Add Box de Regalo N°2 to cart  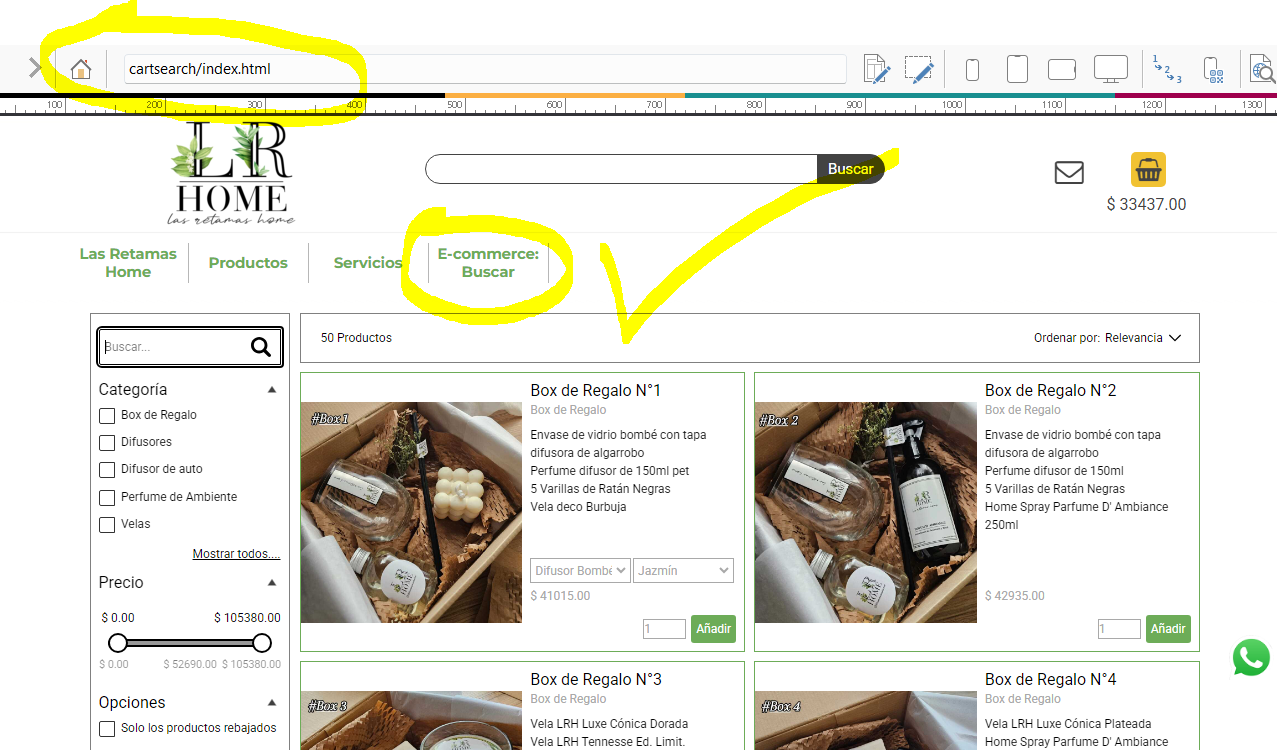[1168, 629]
